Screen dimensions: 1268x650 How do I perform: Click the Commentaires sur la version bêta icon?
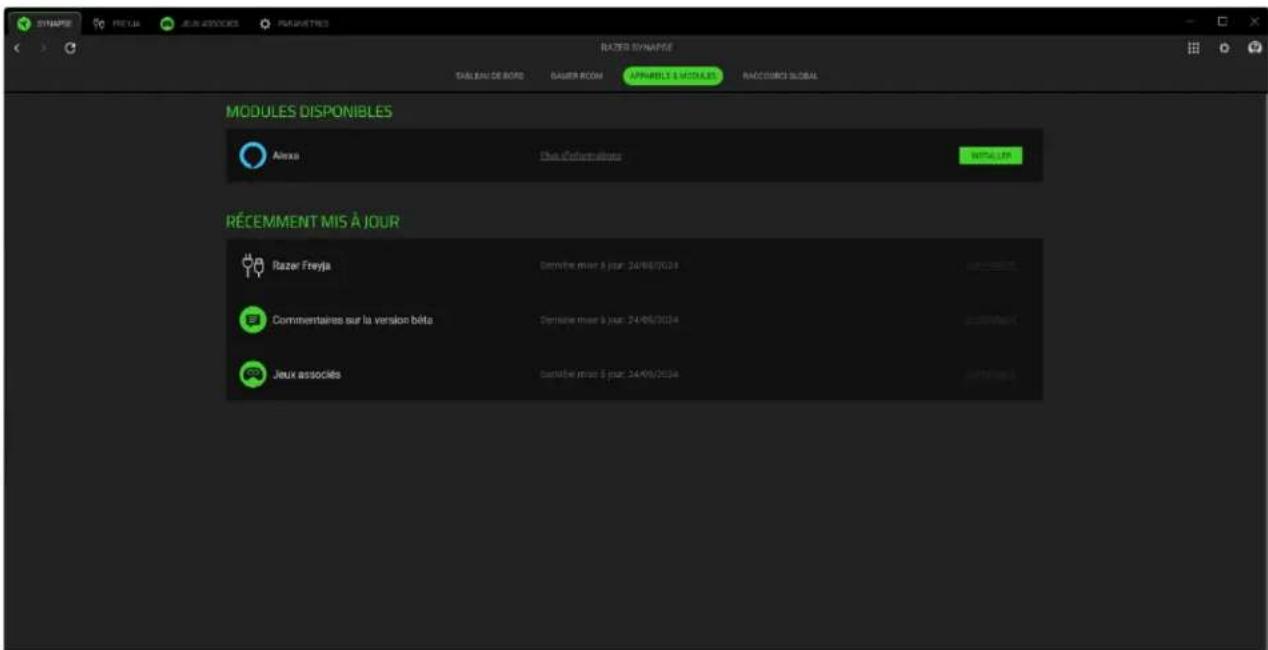pyautogui.click(x=253, y=320)
